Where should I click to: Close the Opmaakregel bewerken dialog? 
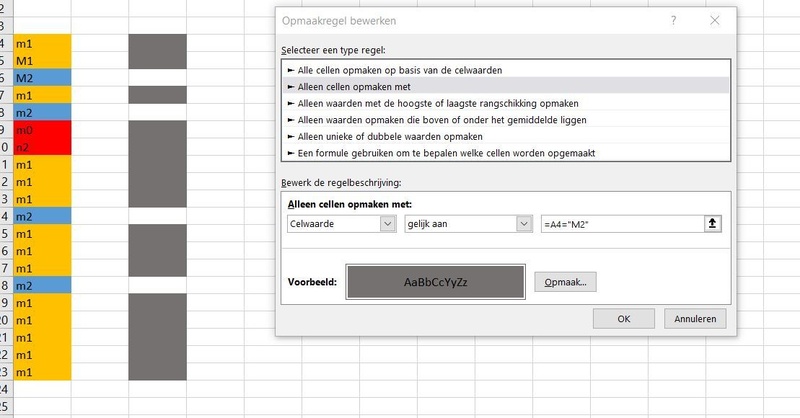coord(714,20)
